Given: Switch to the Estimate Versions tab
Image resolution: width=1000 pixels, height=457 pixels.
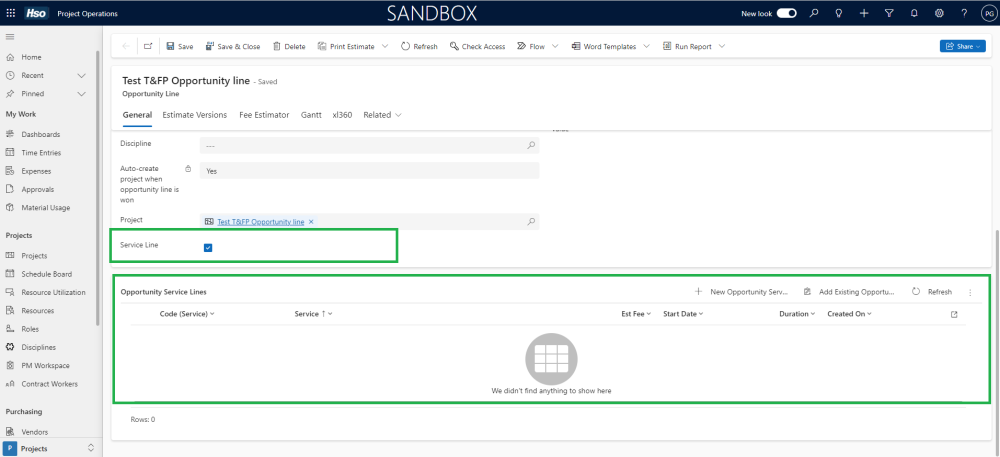Looking at the screenshot, I should [x=195, y=115].
